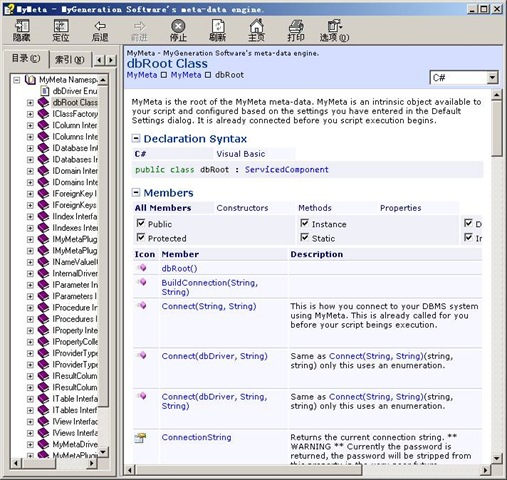The width and height of the screenshot is (507, 480).
Task: Open the ServicedComponent link
Action: point(287,170)
